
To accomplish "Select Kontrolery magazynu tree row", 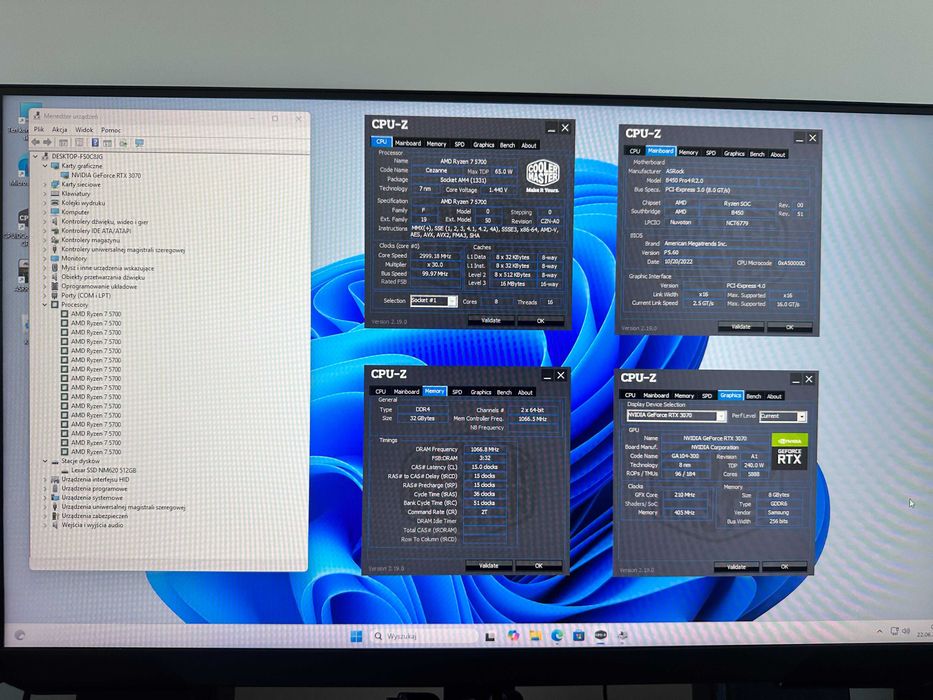I will coord(91,240).
